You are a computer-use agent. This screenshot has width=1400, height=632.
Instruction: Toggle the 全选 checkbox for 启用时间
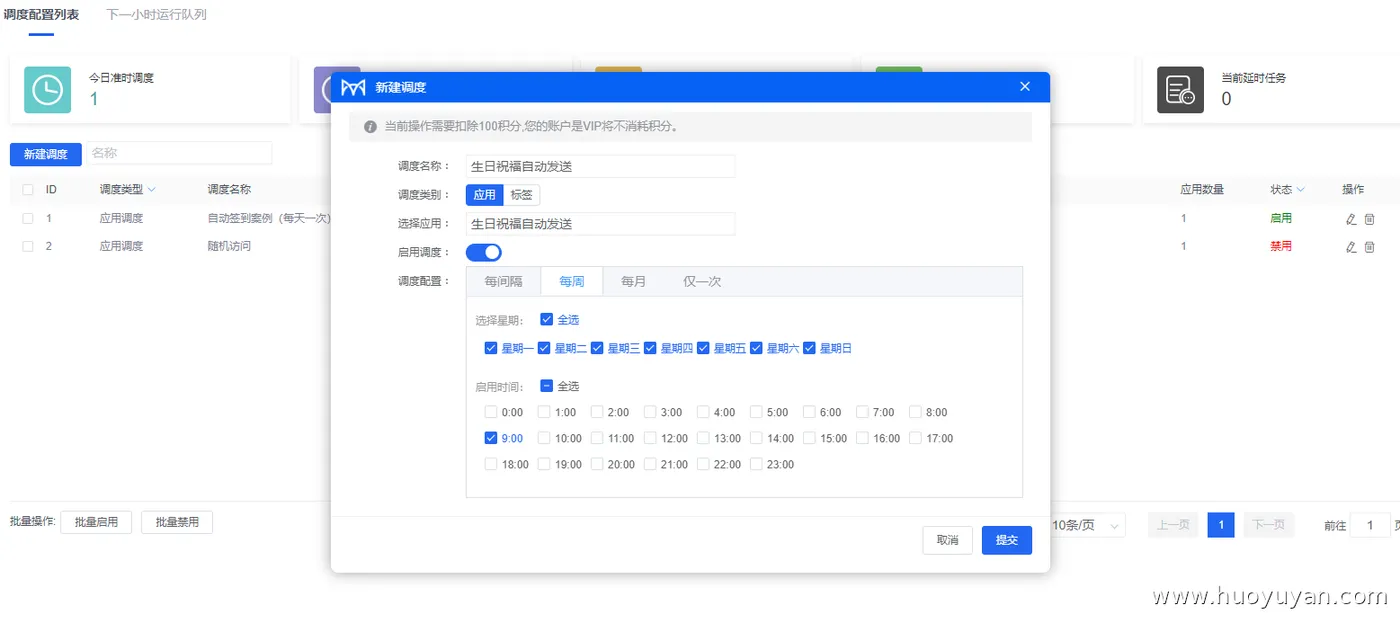point(547,386)
